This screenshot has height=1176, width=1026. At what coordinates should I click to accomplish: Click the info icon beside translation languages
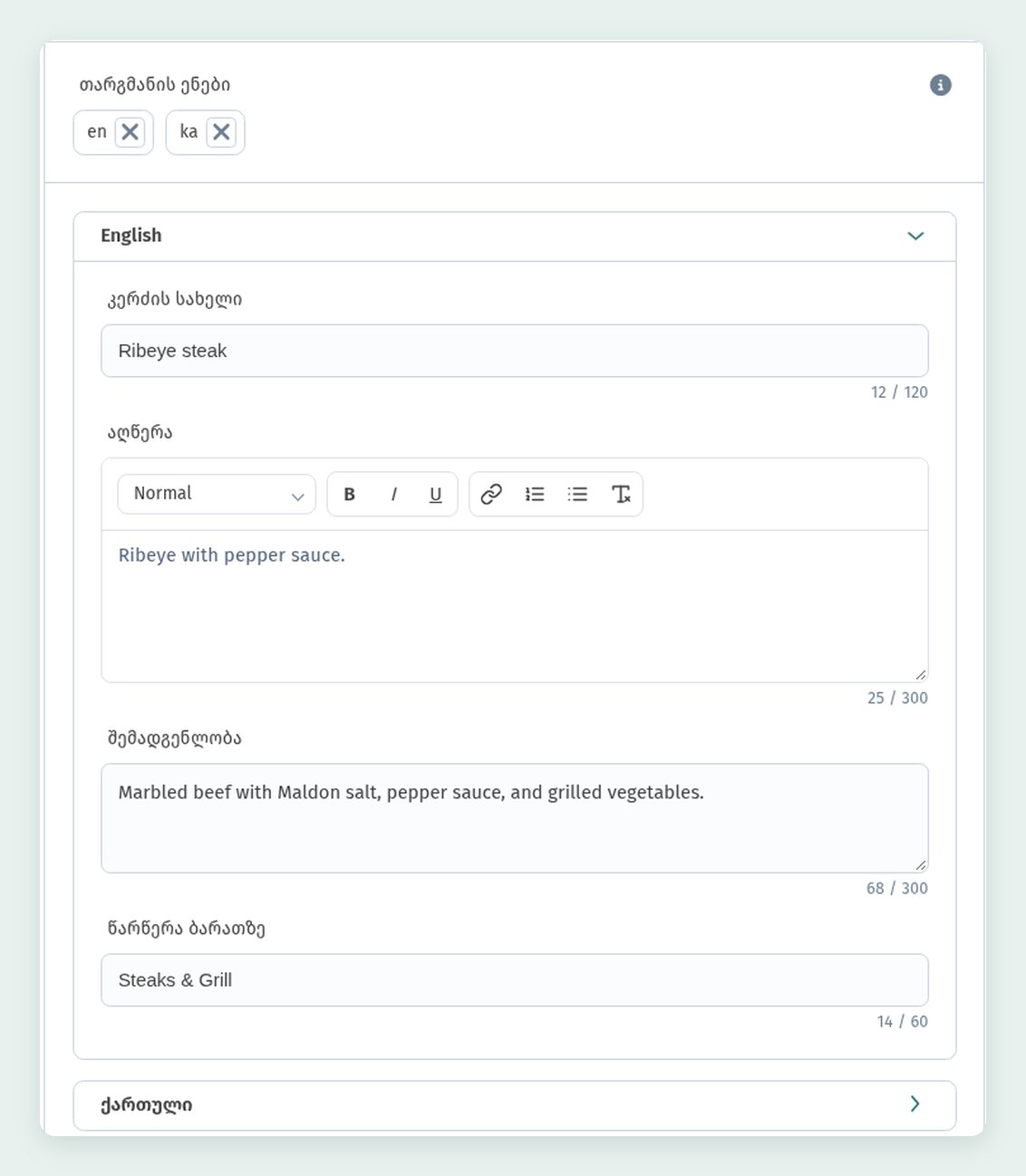(x=941, y=85)
